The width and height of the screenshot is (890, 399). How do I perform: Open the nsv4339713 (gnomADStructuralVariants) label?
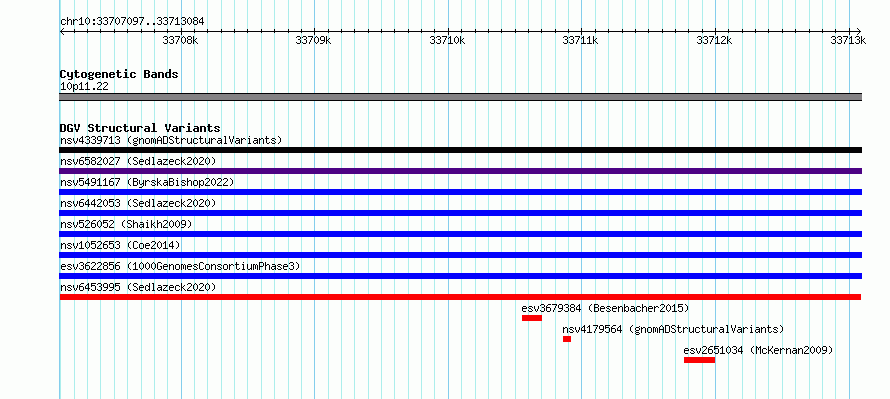point(171,140)
